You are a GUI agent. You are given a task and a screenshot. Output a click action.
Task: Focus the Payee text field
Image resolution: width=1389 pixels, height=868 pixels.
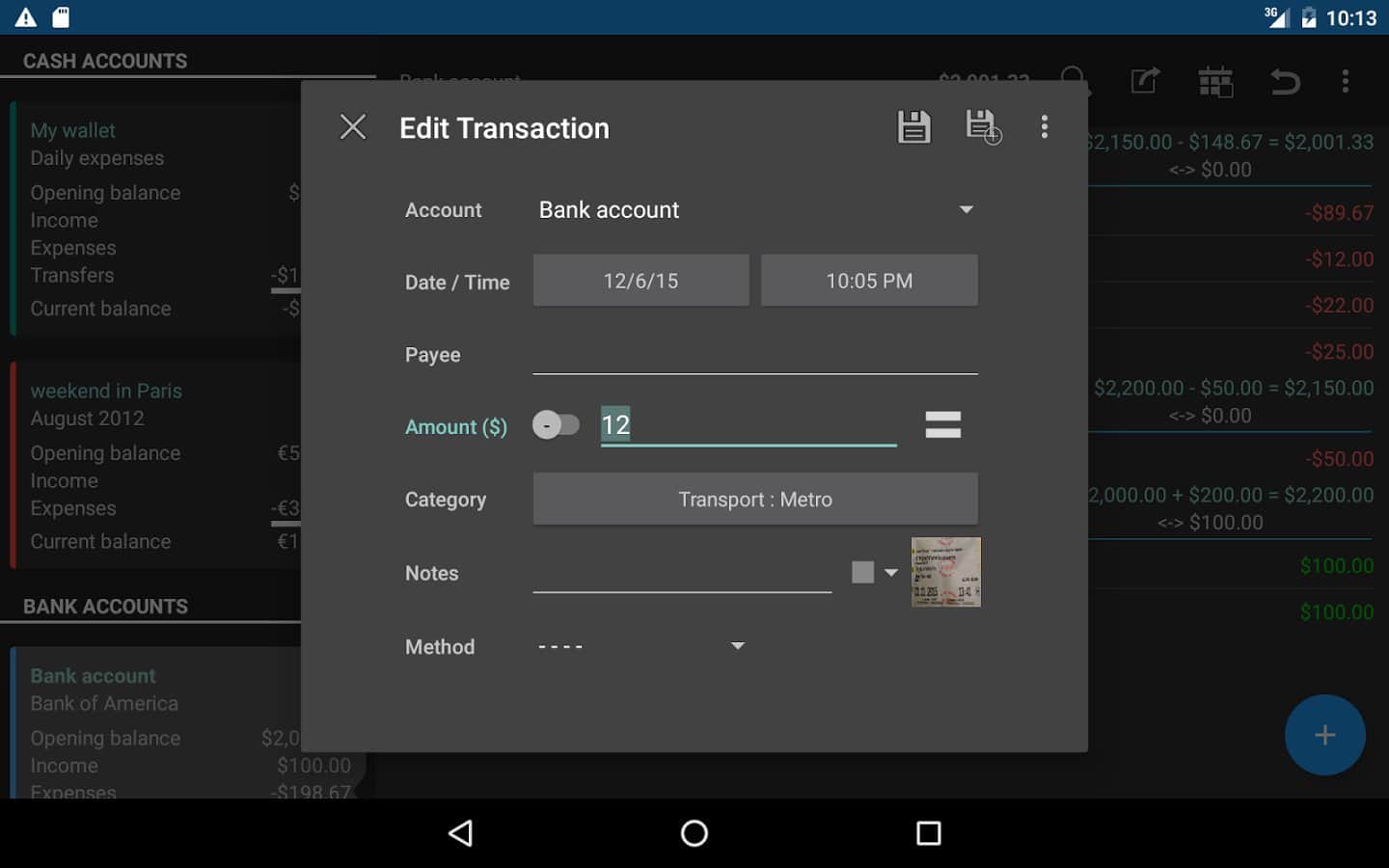pyautogui.click(x=754, y=355)
